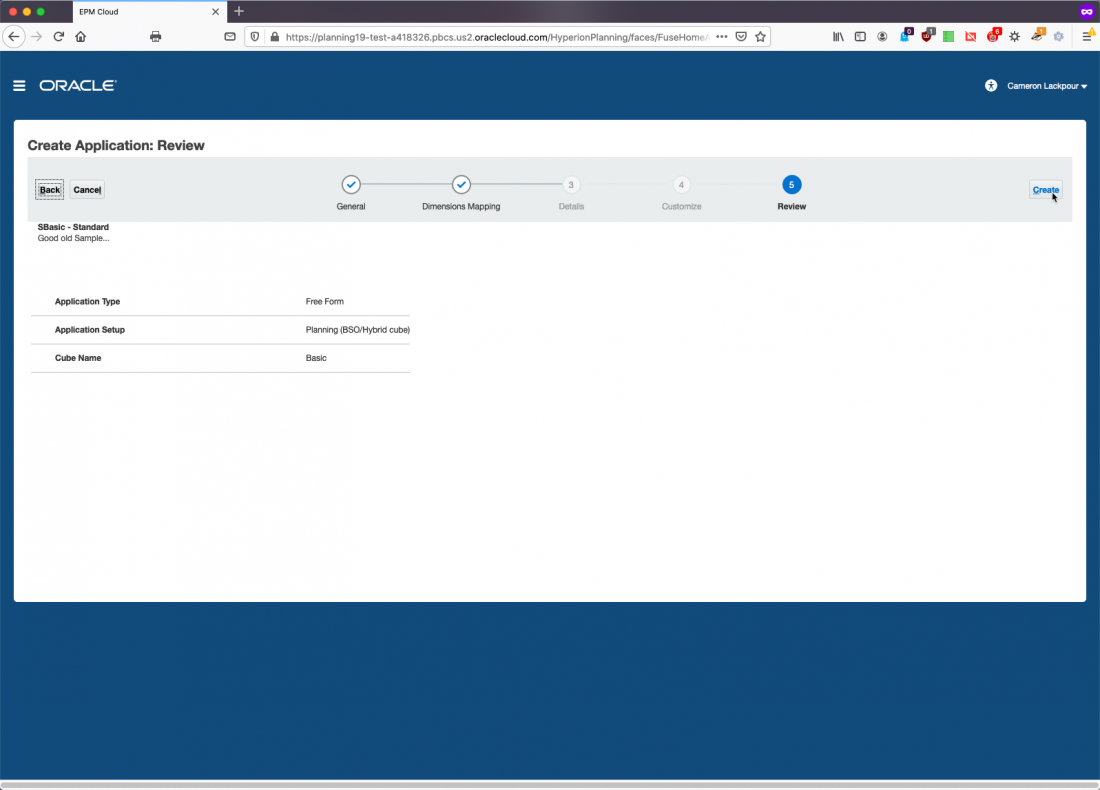
Task: Click the email envelope icon in the toolbar
Action: coord(229,35)
